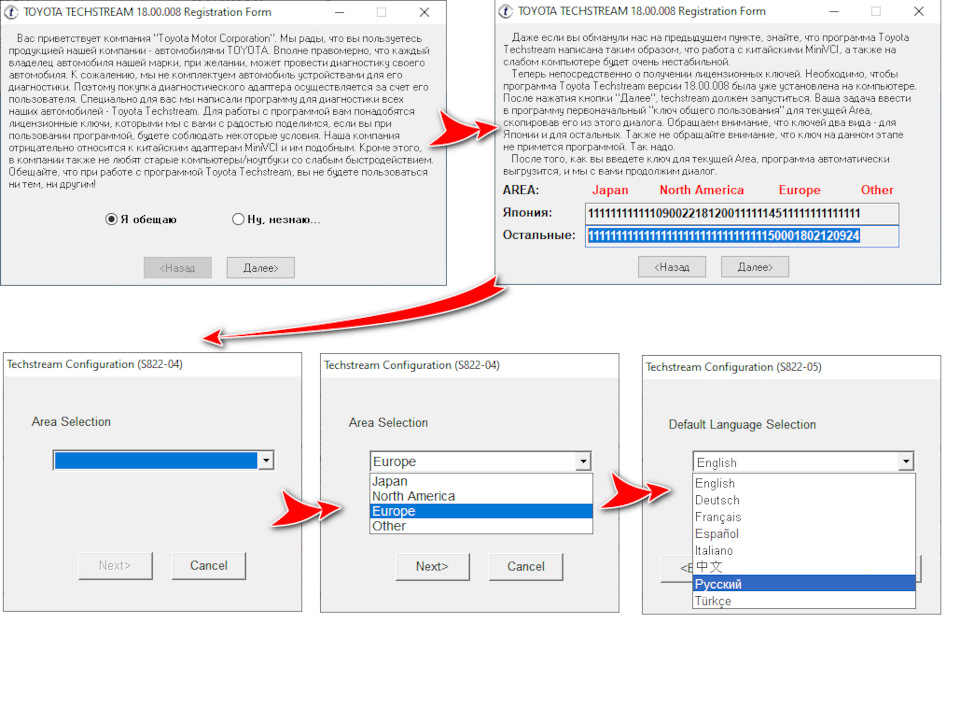Image resolution: width=960 pixels, height=709 pixels.
Task: Click the red "North America" label in the AREA row
Action: pos(702,190)
